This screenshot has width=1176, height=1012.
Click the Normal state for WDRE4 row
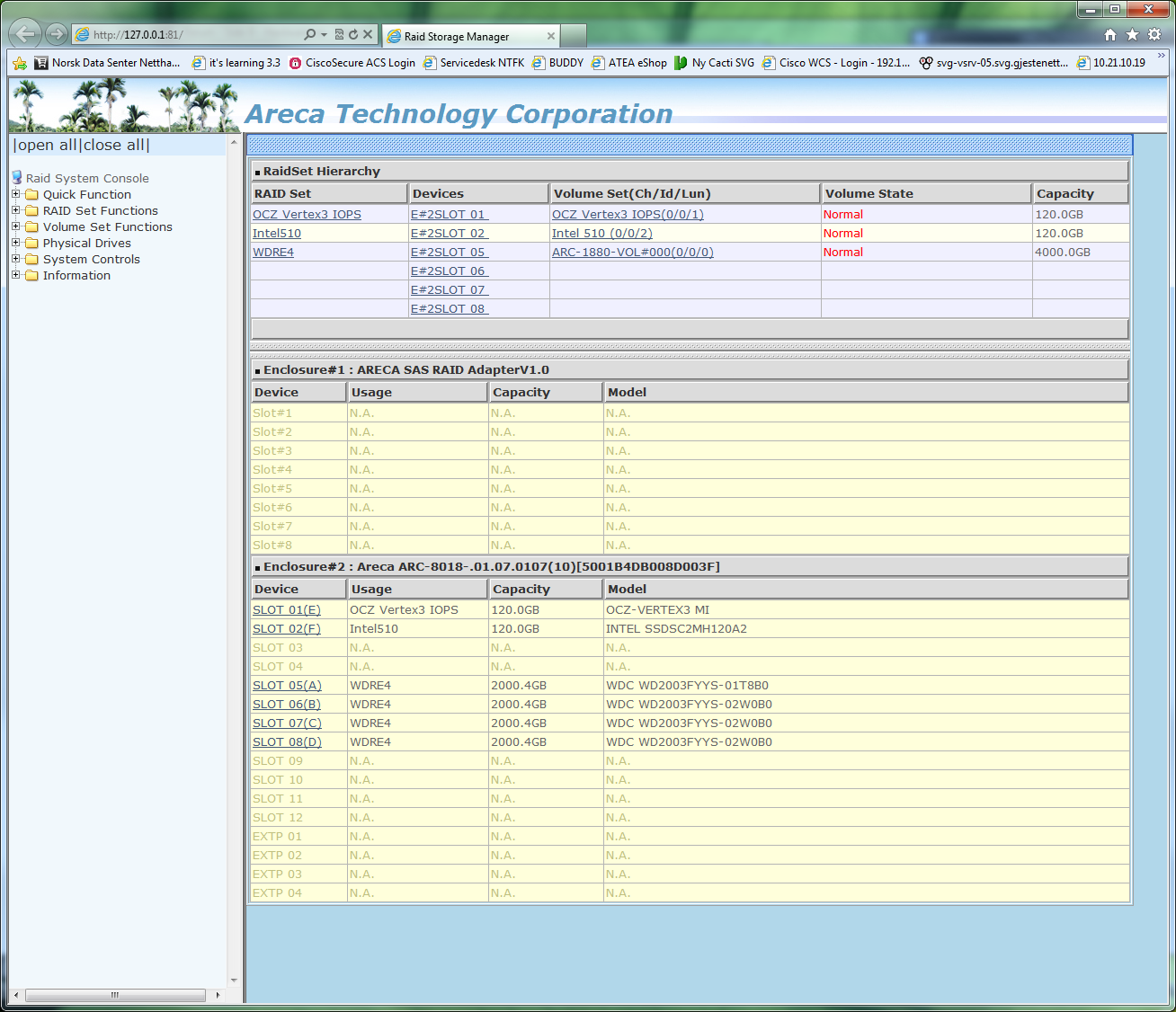[843, 252]
